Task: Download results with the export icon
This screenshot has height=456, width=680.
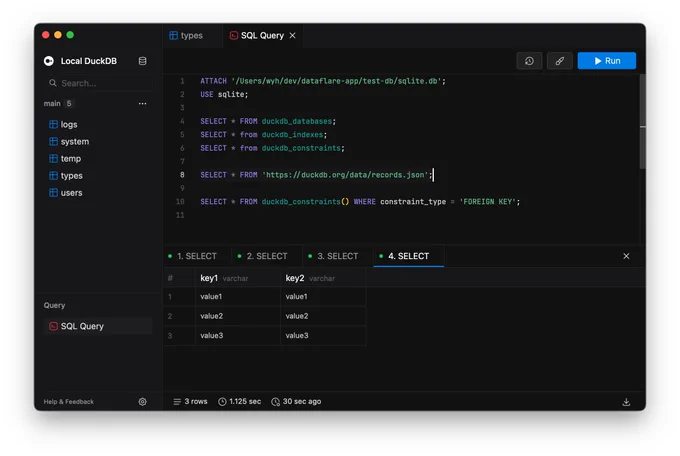Action: tap(626, 402)
